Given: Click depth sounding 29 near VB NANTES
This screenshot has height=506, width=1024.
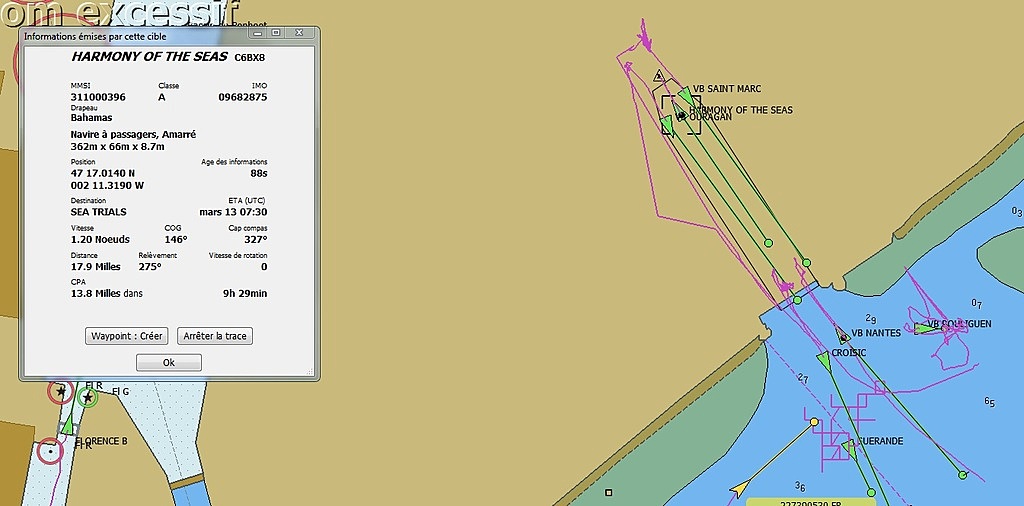Looking at the screenshot, I should click(x=871, y=319).
